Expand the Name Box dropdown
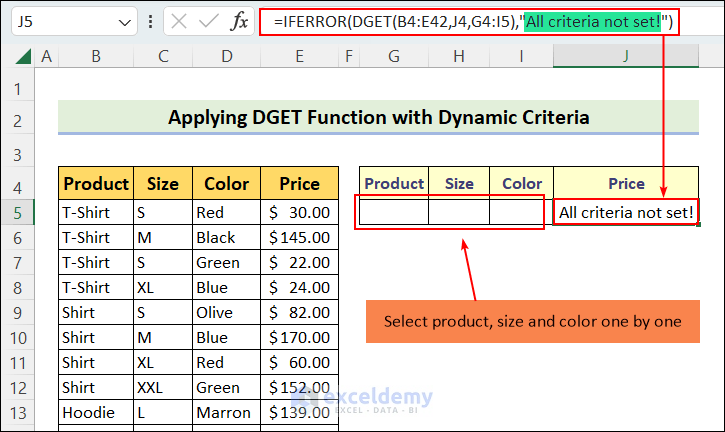 [124, 22]
